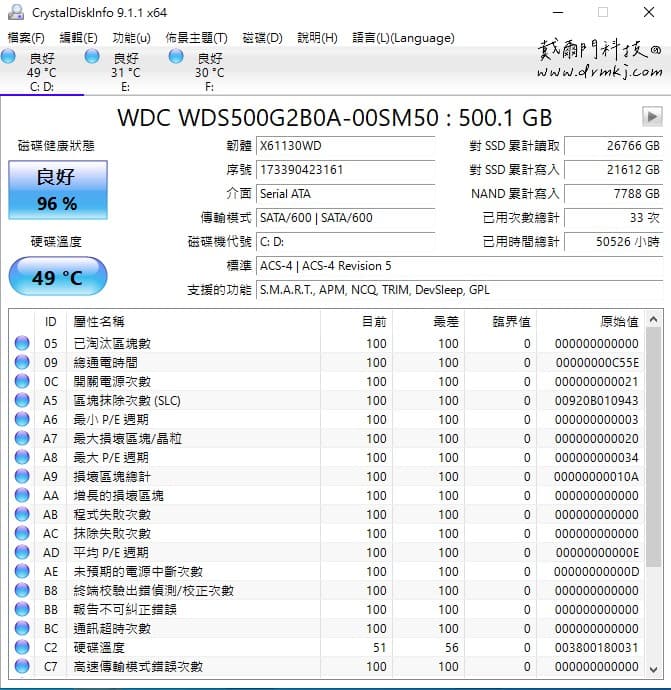Image resolution: width=671 pixels, height=690 pixels.
Task: Click the power-on count value 33 次
Action: [x=613, y=217]
